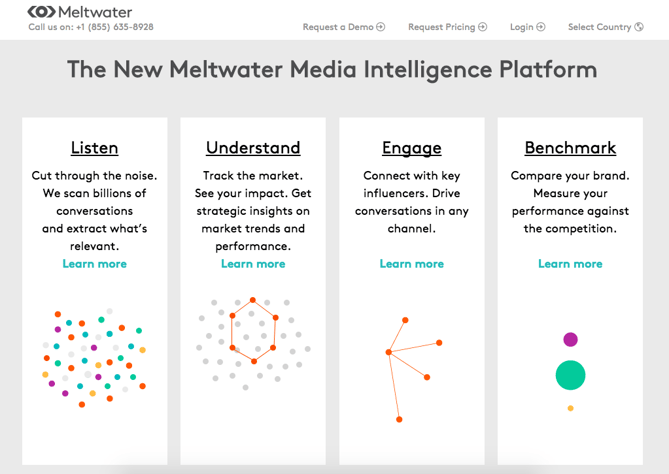
Task: Go to Request Pricing page
Action: [441, 27]
